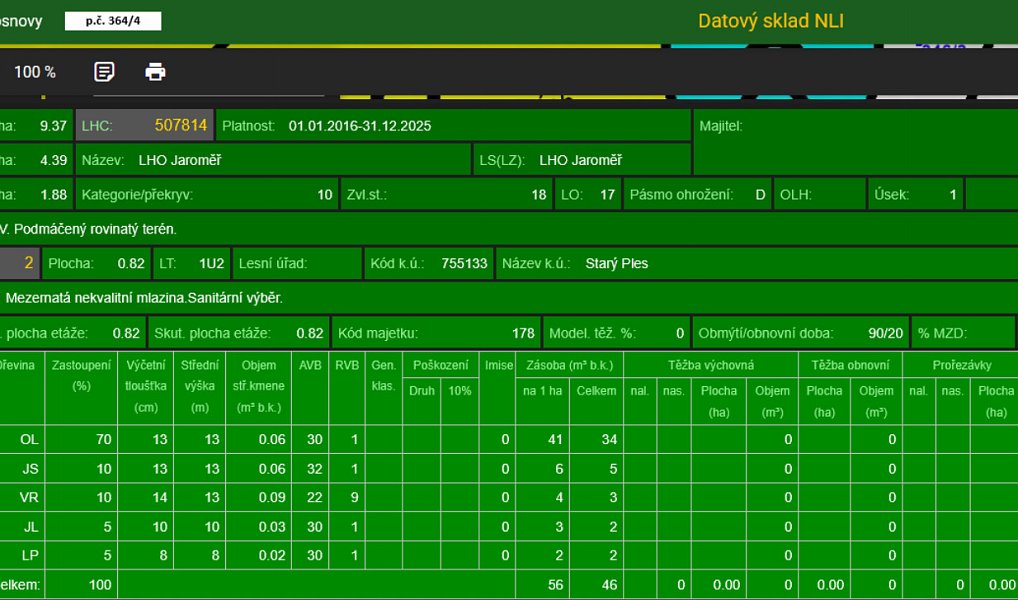
Task: Select the Model. těž. % value 0
Action: tap(680, 334)
